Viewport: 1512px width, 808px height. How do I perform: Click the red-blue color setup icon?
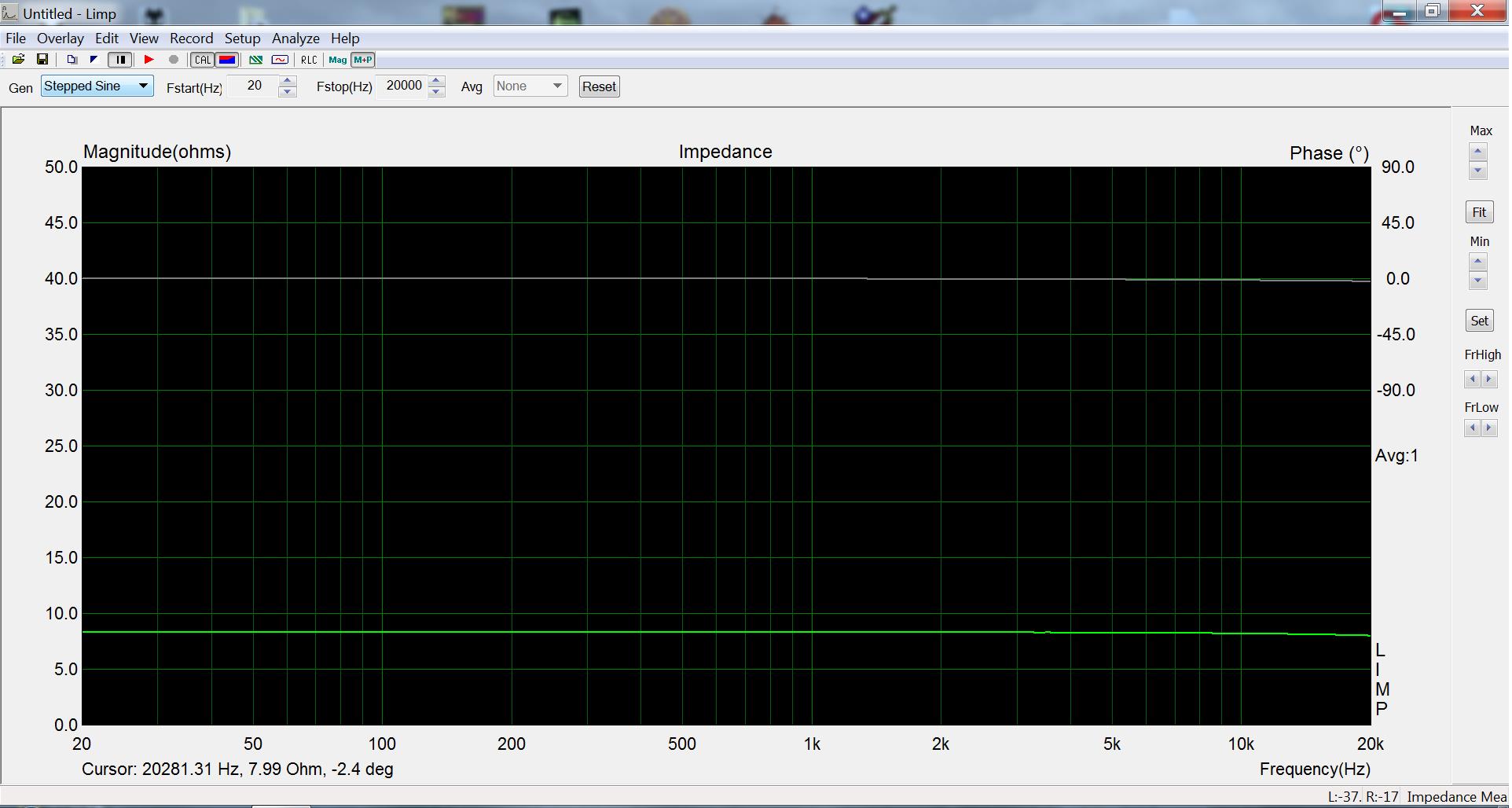coord(227,60)
